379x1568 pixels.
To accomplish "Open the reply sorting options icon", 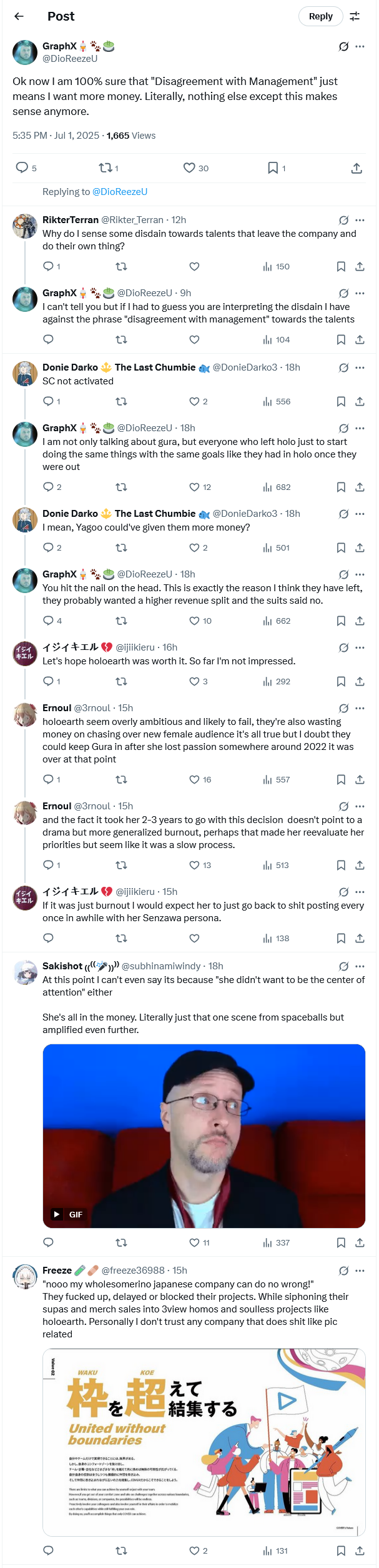I will point(355,16).
